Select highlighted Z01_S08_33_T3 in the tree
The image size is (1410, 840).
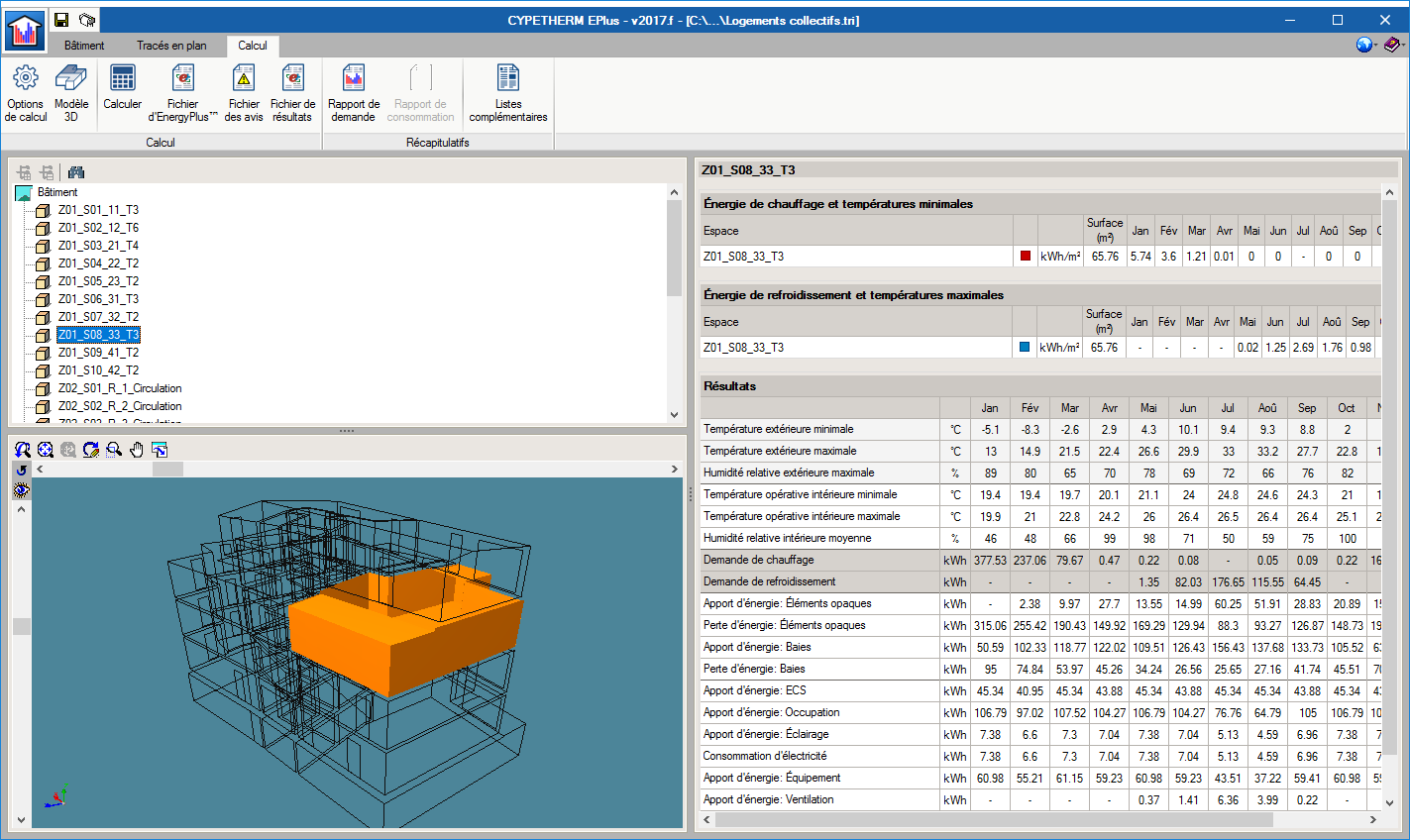[98, 335]
